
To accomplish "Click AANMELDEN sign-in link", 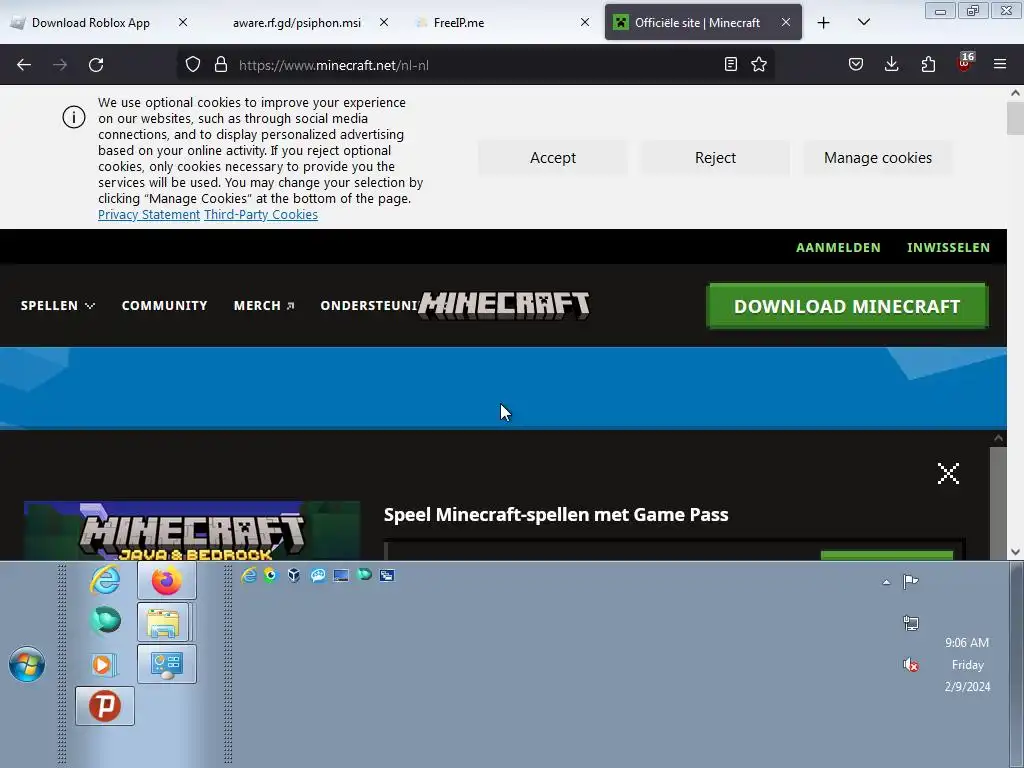I will [x=838, y=248].
